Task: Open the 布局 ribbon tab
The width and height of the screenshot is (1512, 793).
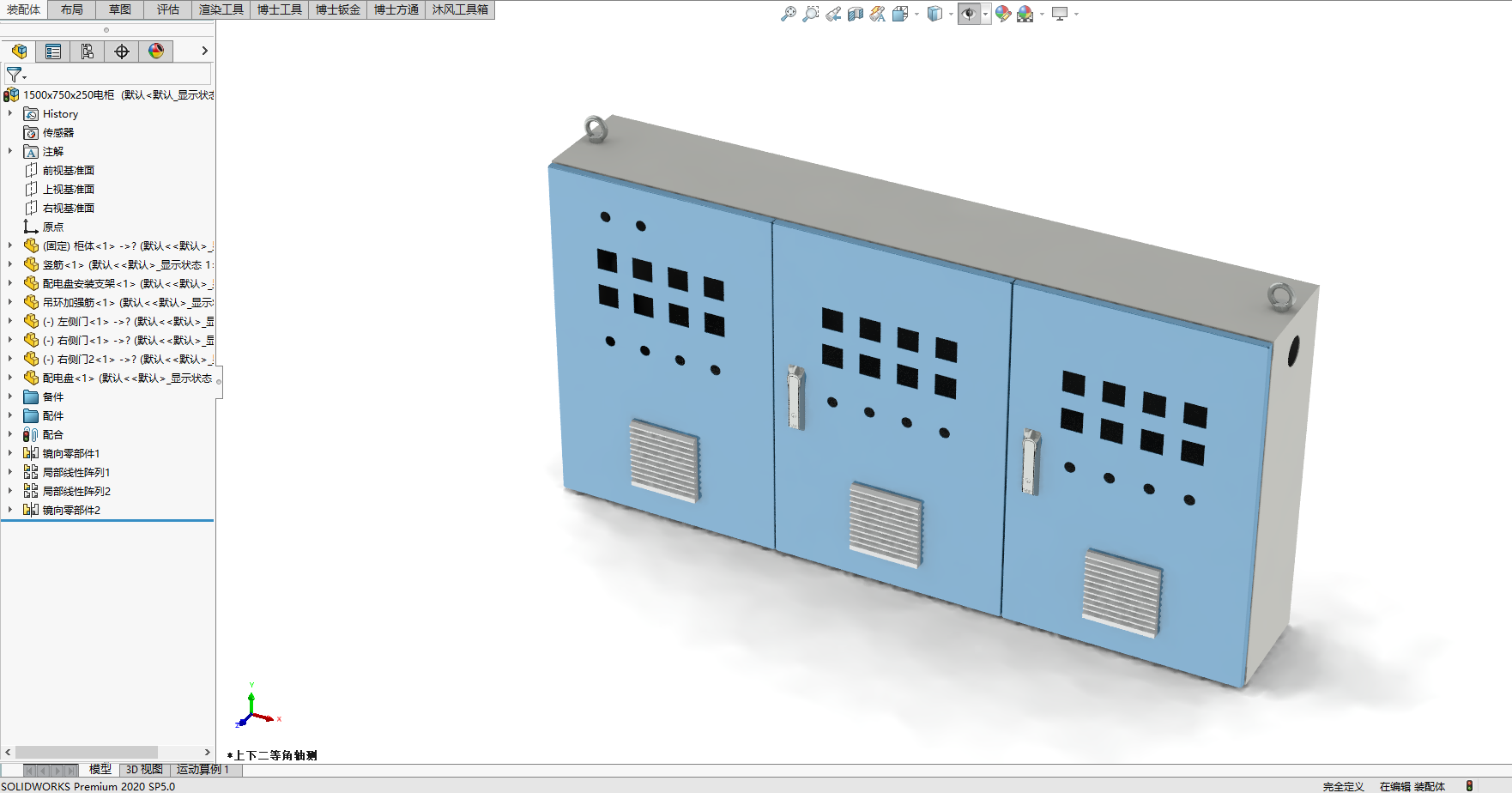Action: click(72, 9)
